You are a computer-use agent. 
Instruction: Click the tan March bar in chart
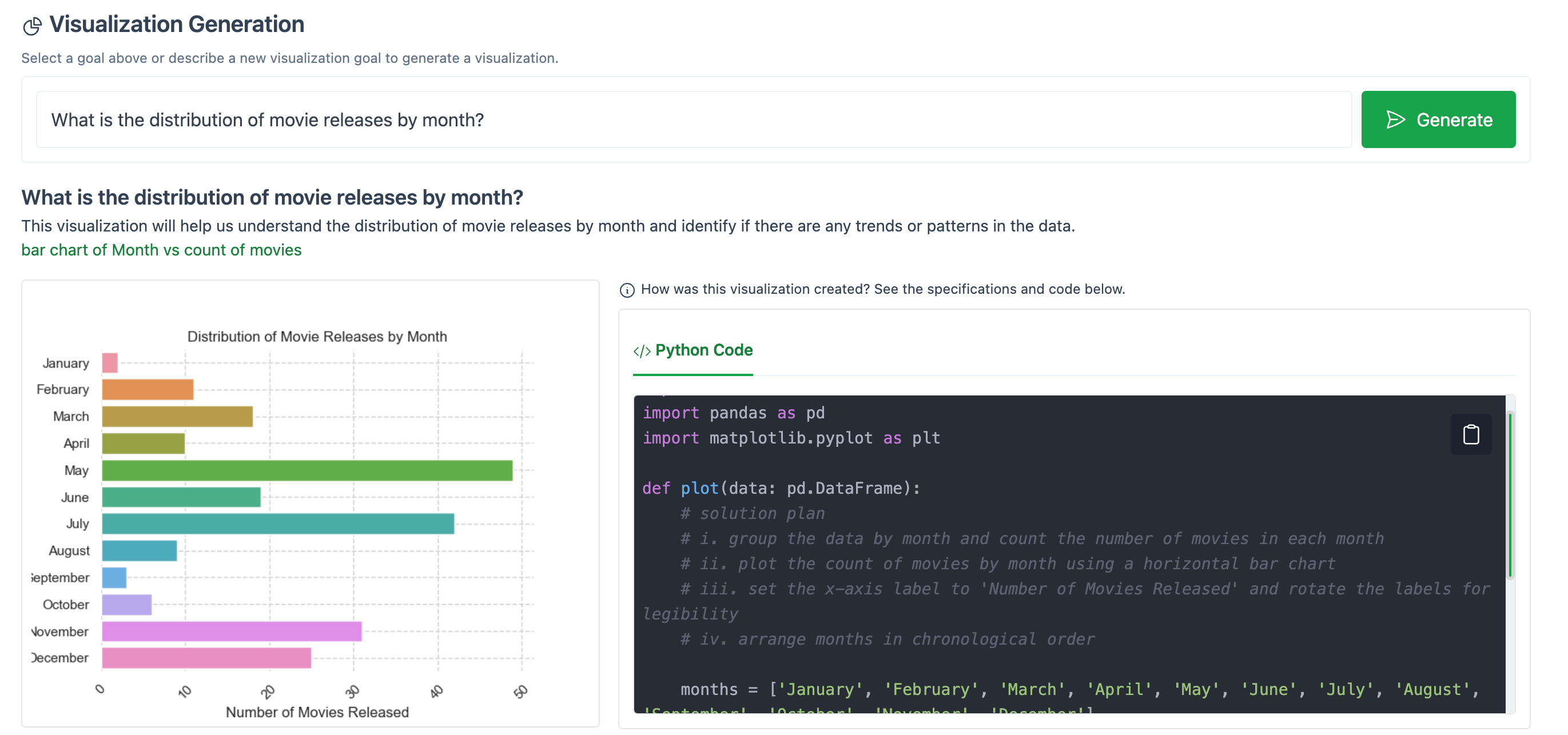click(177, 417)
